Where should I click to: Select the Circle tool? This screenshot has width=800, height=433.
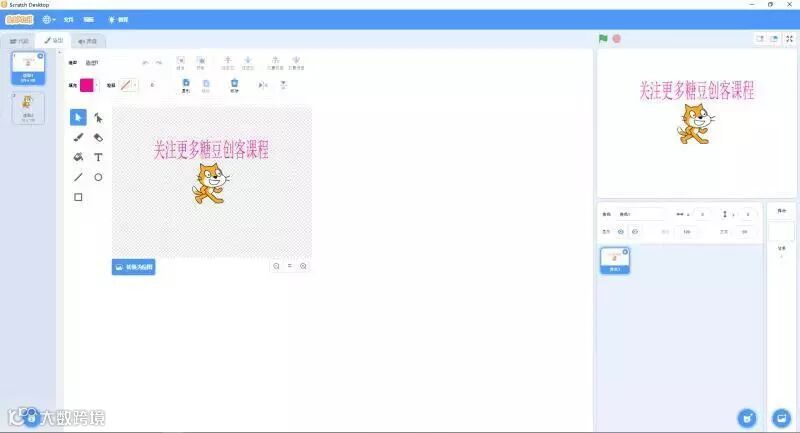click(98, 177)
